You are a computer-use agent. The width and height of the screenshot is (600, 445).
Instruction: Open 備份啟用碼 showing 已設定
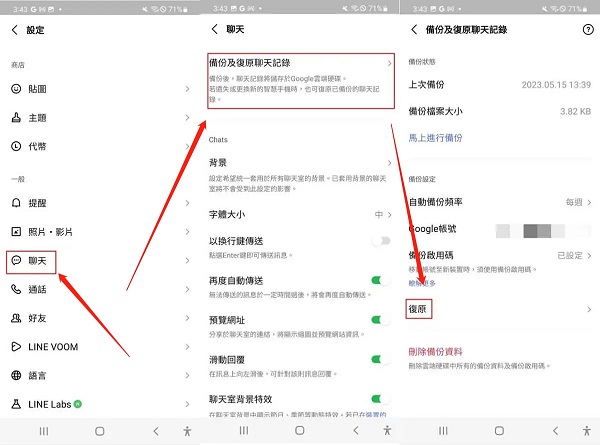coord(499,255)
